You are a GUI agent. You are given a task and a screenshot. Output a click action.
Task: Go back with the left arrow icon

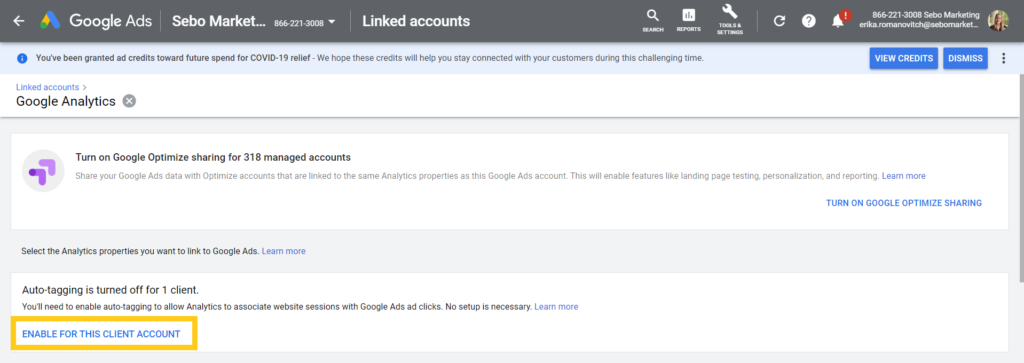pos(19,21)
